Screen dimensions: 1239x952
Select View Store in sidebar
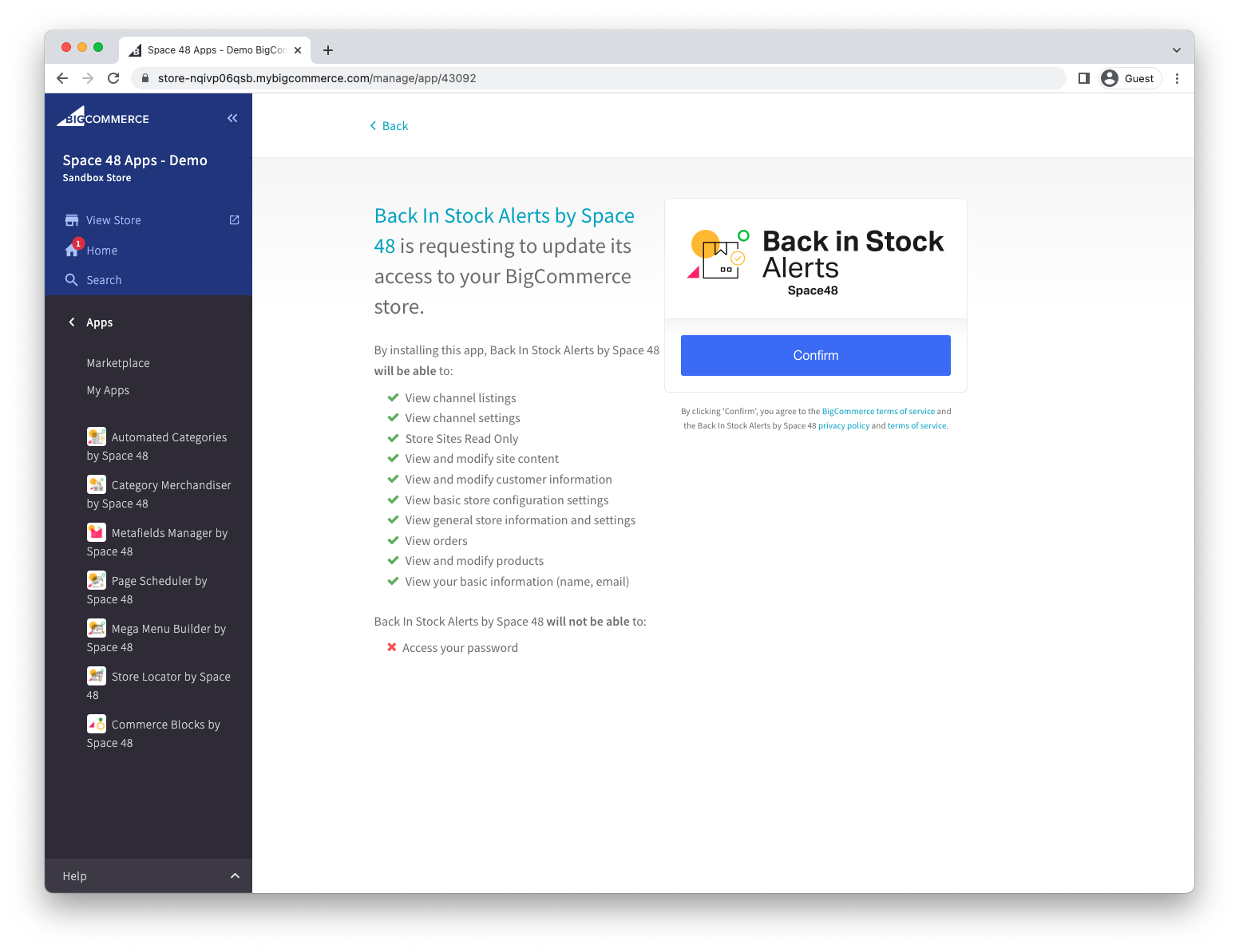[x=113, y=220]
